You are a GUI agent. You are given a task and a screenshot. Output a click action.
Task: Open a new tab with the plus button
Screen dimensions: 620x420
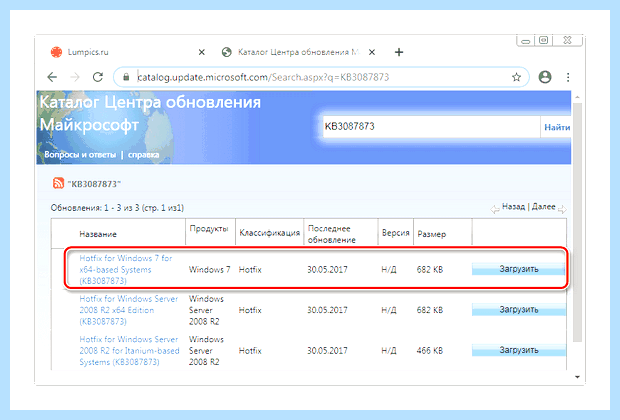coord(399,52)
